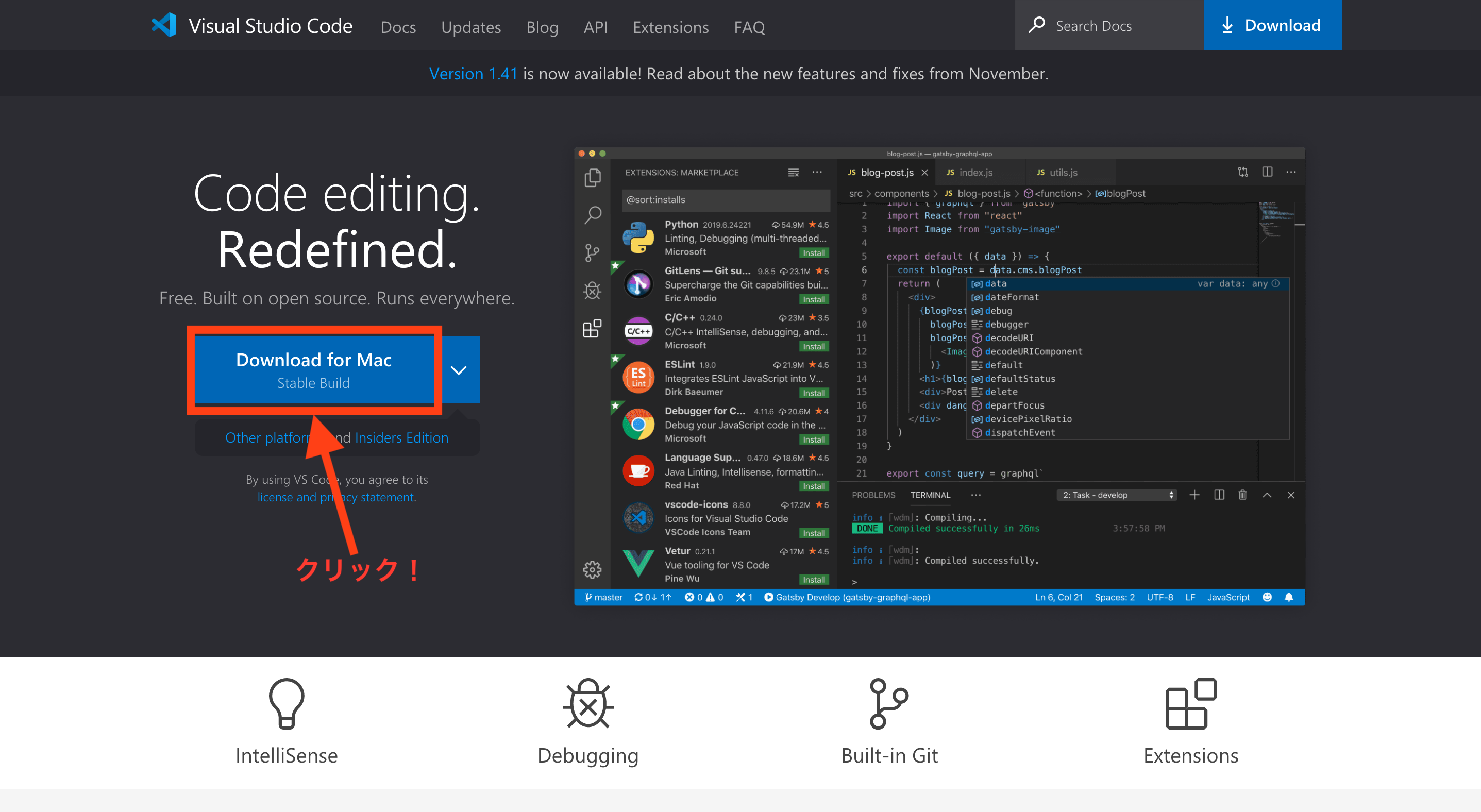Click the Install button for the Python extension
Image resolution: width=1481 pixels, height=812 pixels.
[814, 253]
